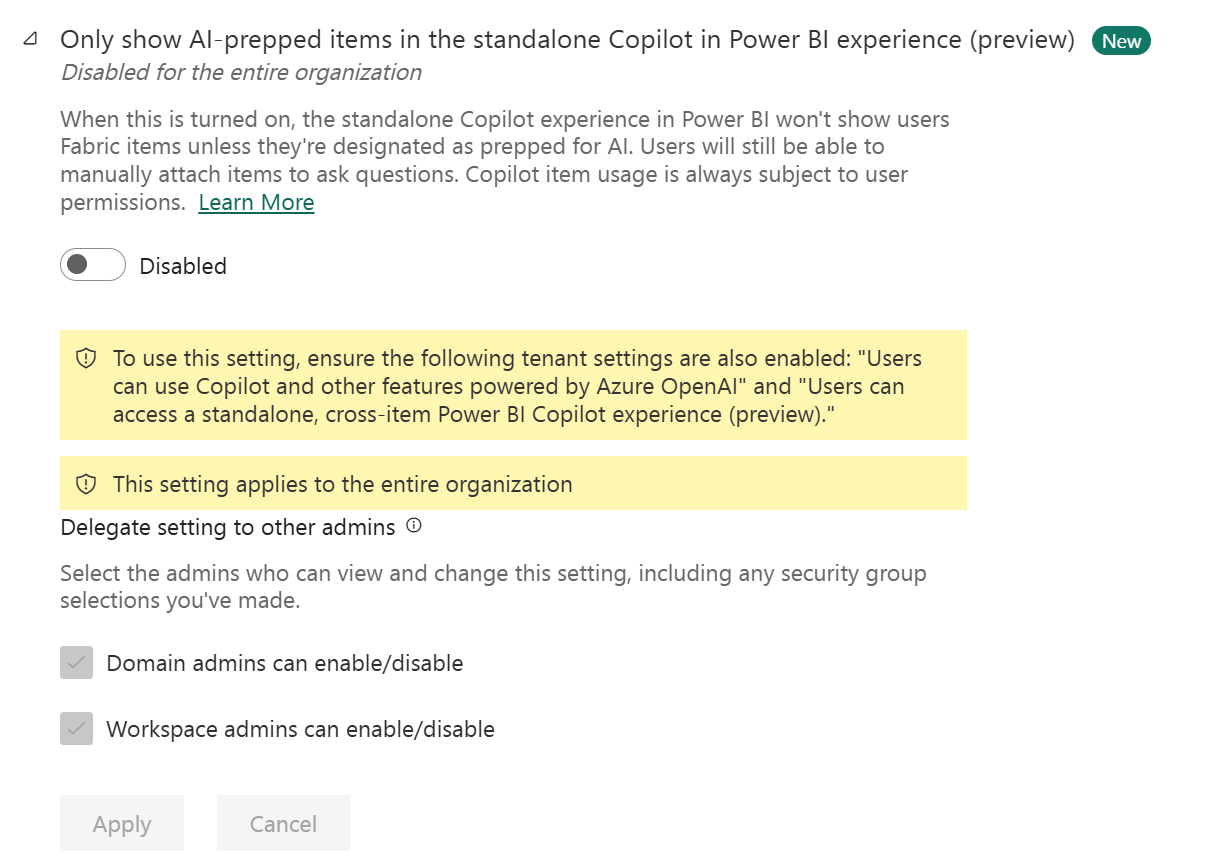Viewport: 1221px width, 867px height.
Task: Click the Azure OpenAI tenant settings warning text
Action: (x=517, y=386)
